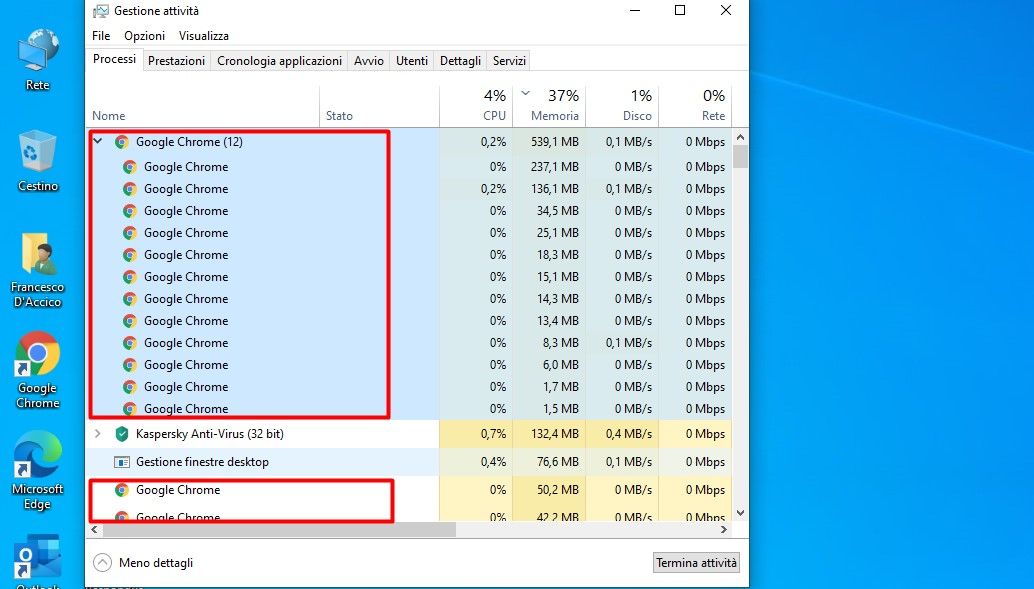Click vertical scrollbar up arrow

click(x=741, y=138)
